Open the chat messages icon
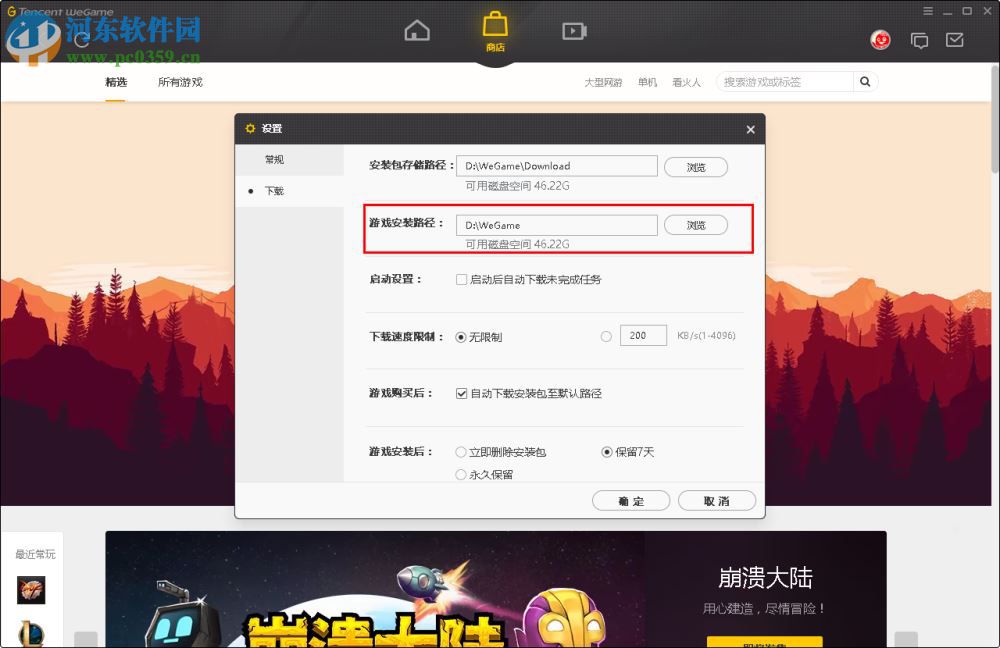Screen dimensions: 1000x648 pyautogui.click(x=919, y=40)
